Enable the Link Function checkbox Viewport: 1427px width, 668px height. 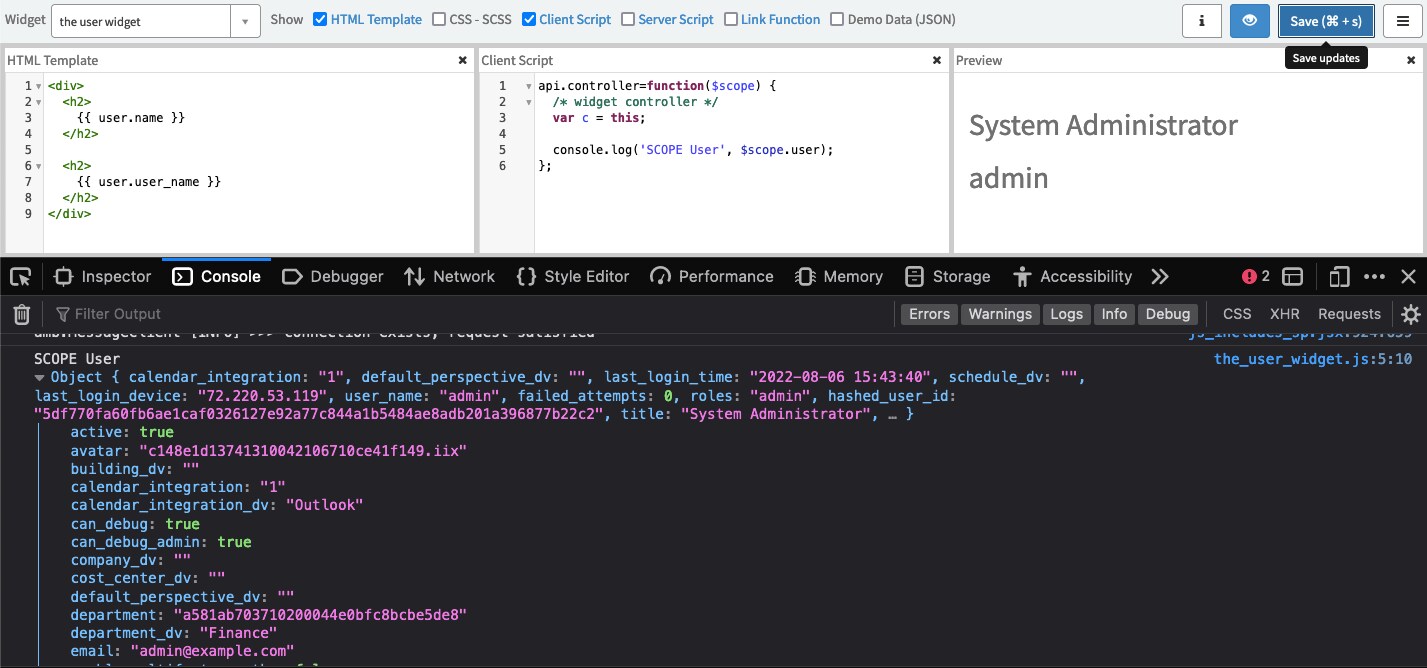(731, 19)
